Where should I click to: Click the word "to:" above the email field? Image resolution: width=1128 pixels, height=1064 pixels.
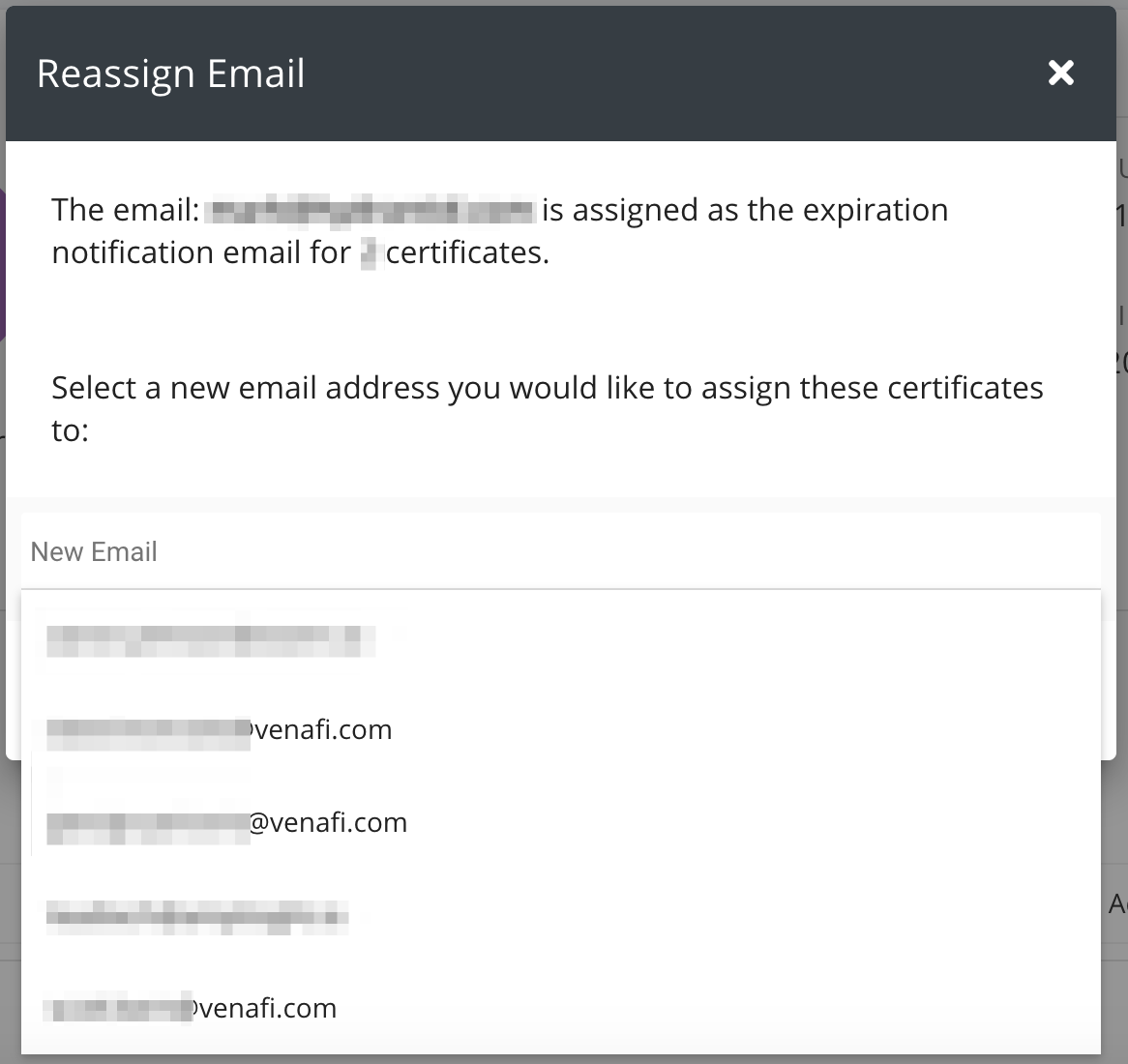tap(71, 430)
